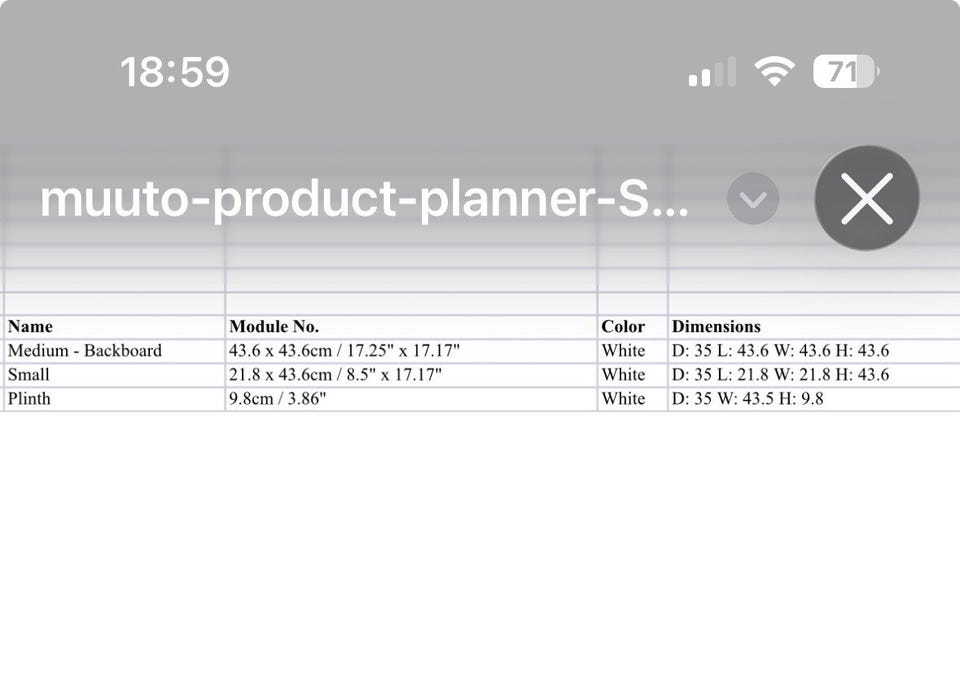This screenshot has width=960, height=692.
Task: Select the Module No. column header
Action: 274,327
